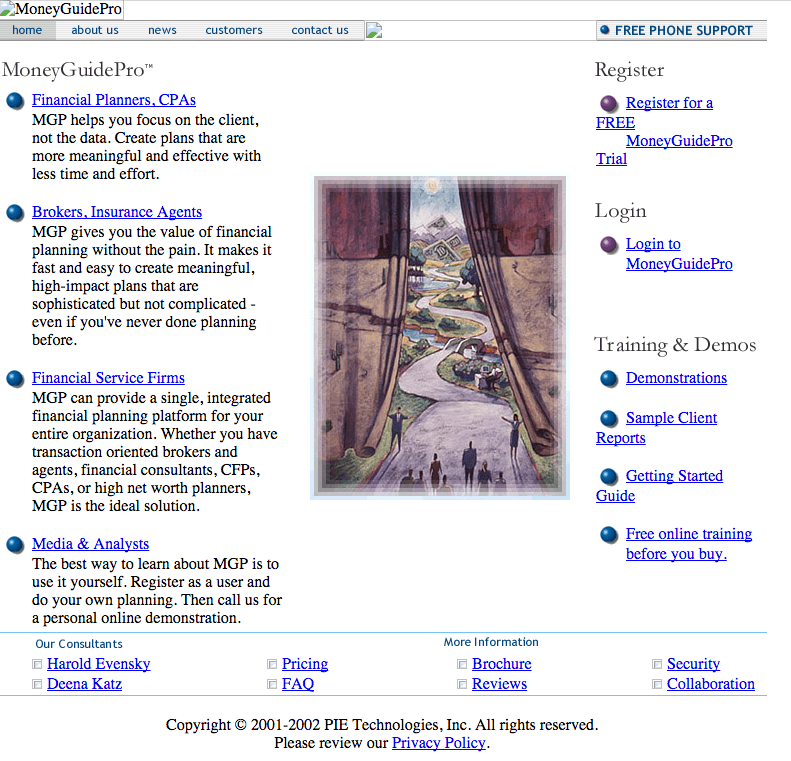Click the FREE PHONE SUPPORT banner
The height and width of the screenshot is (761, 791).
(682, 31)
